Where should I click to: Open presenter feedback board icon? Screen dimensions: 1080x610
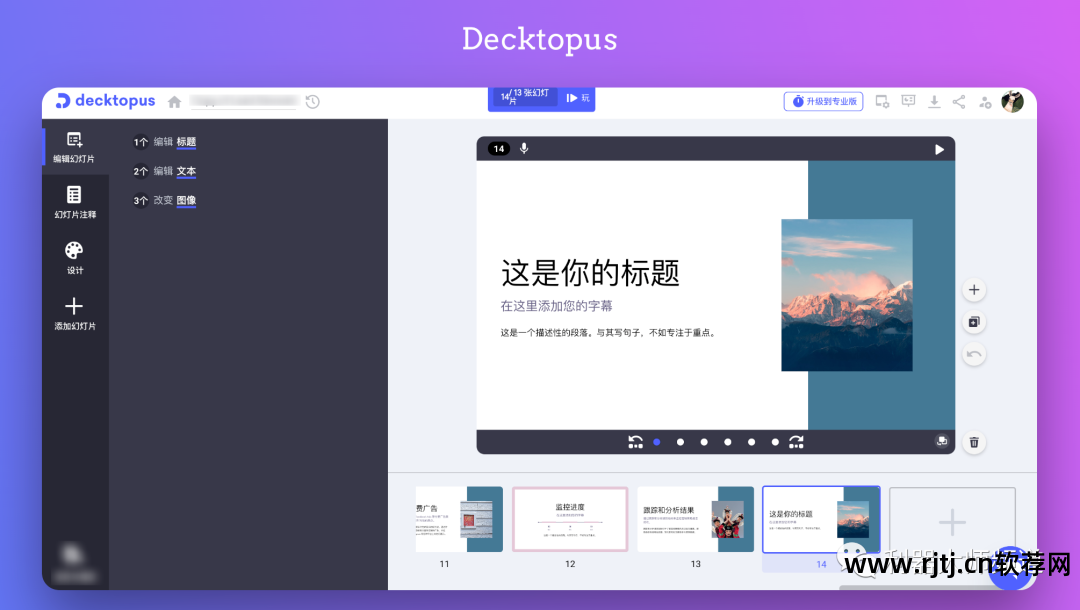coord(908,101)
